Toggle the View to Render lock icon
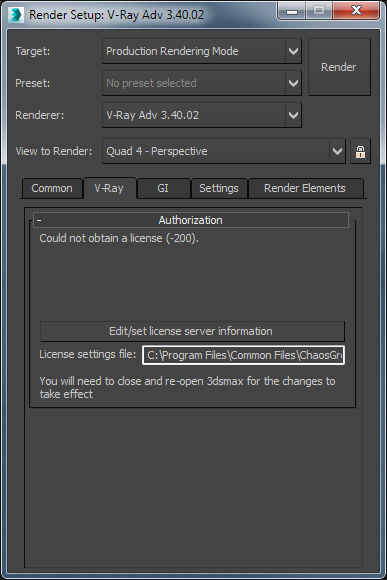 pos(360,151)
